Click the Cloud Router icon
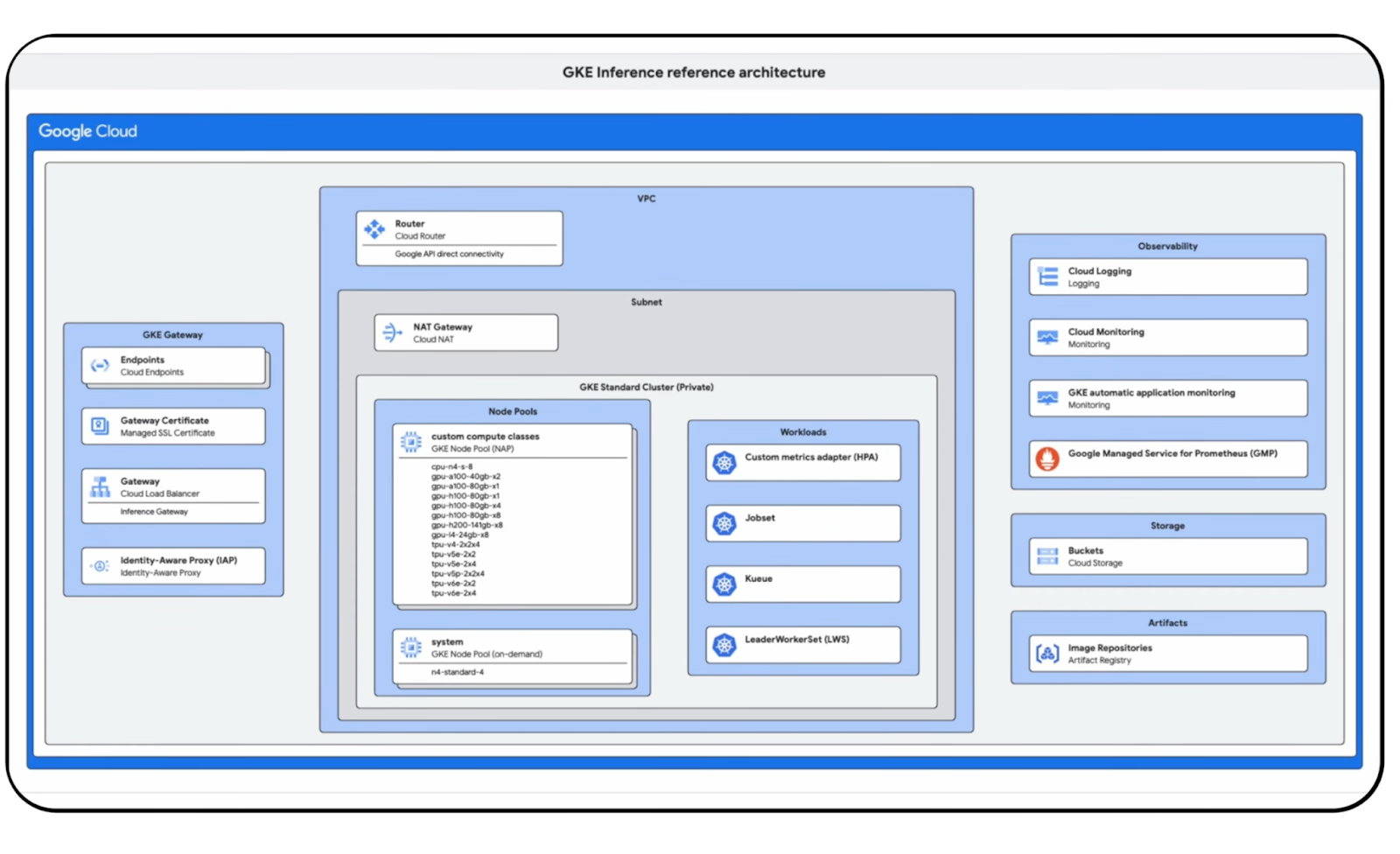 click(x=374, y=229)
